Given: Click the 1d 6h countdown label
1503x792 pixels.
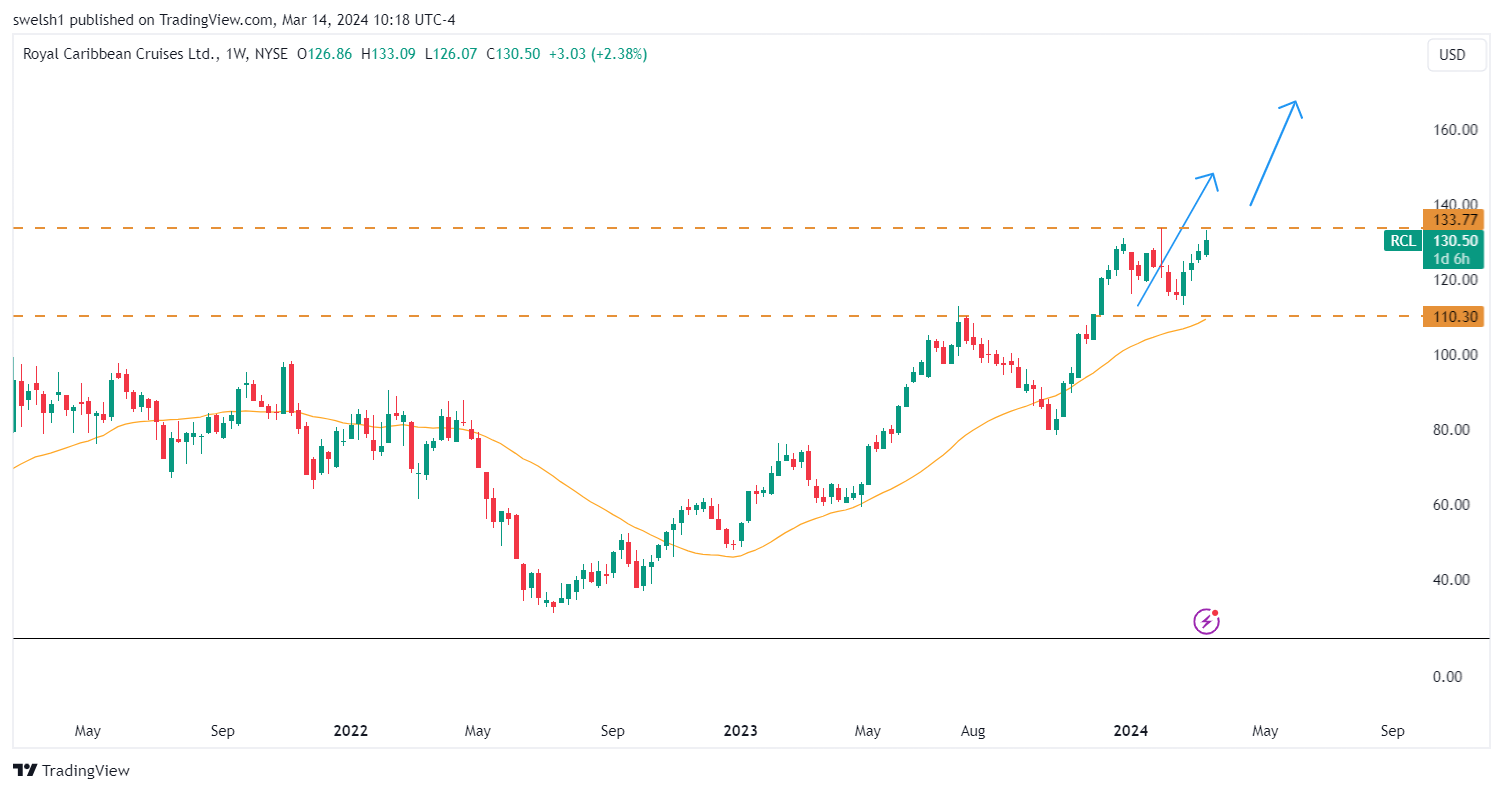Looking at the screenshot, I should tap(1454, 259).
